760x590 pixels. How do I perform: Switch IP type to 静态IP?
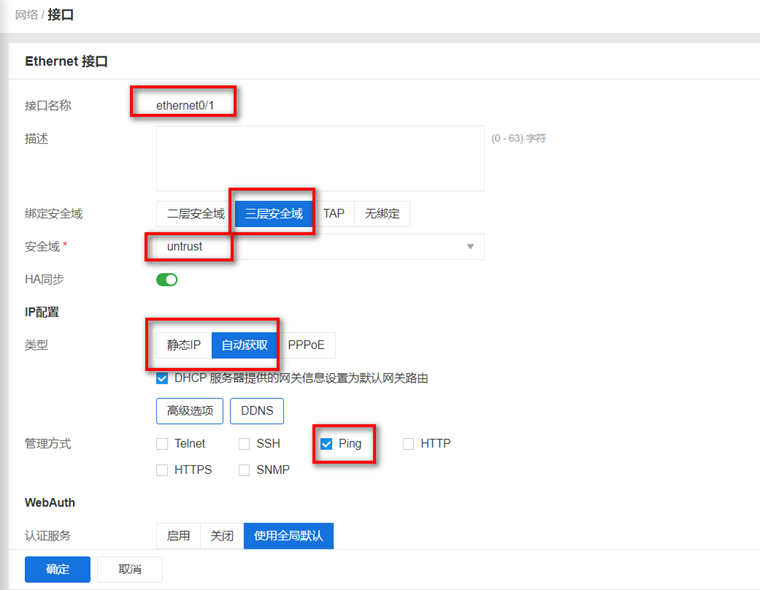point(184,345)
